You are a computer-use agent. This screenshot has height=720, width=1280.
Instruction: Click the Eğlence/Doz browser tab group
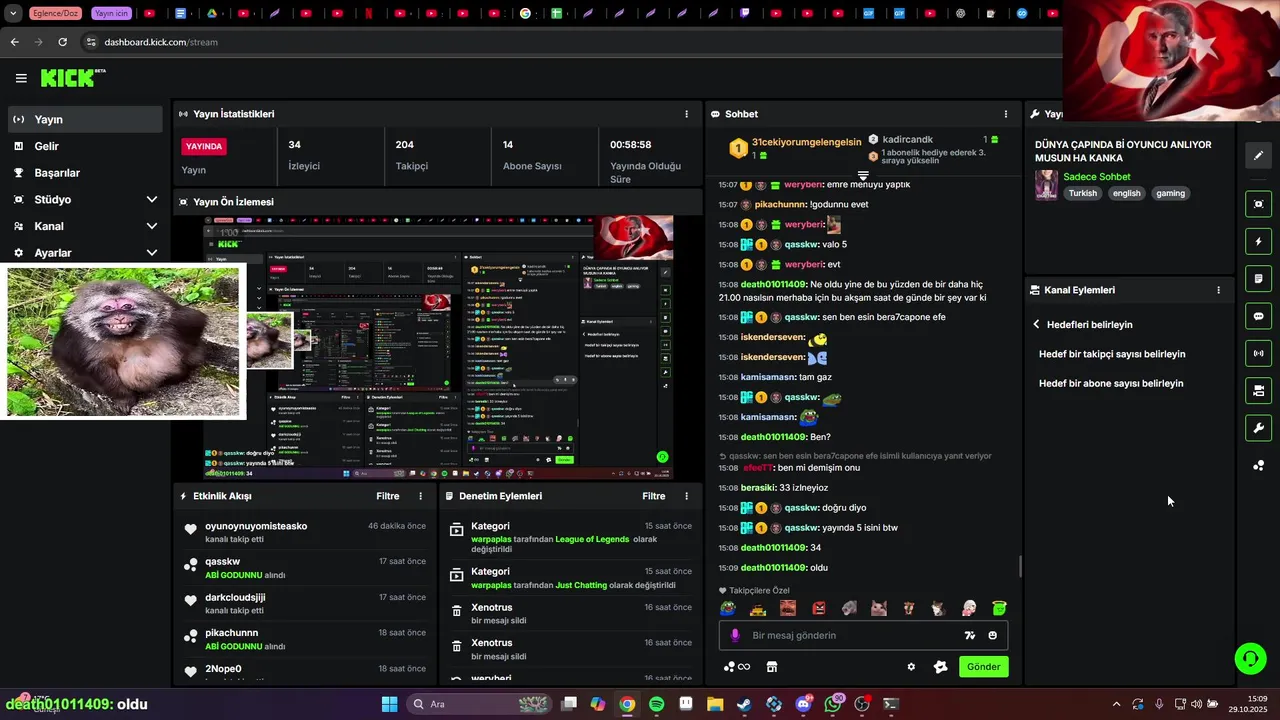pos(57,14)
